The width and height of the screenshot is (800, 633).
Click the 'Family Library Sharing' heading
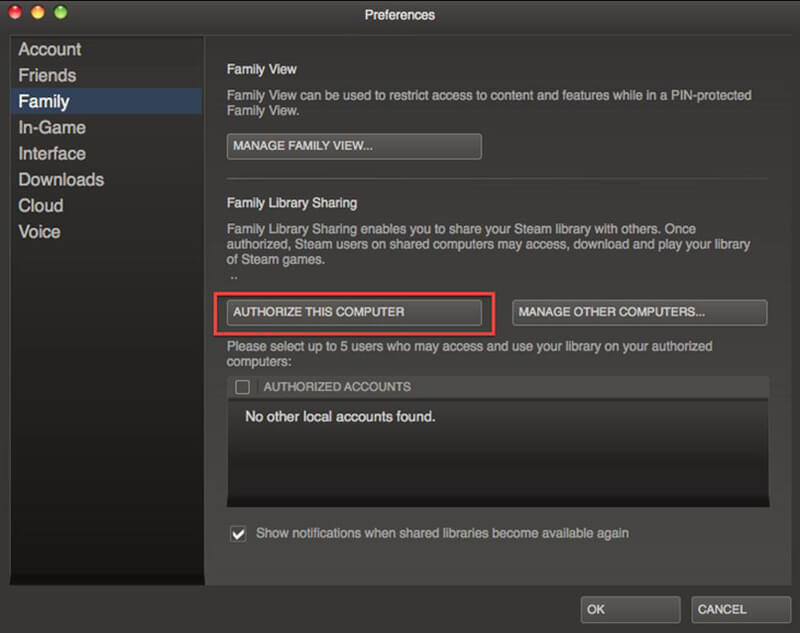coord(292,203)
